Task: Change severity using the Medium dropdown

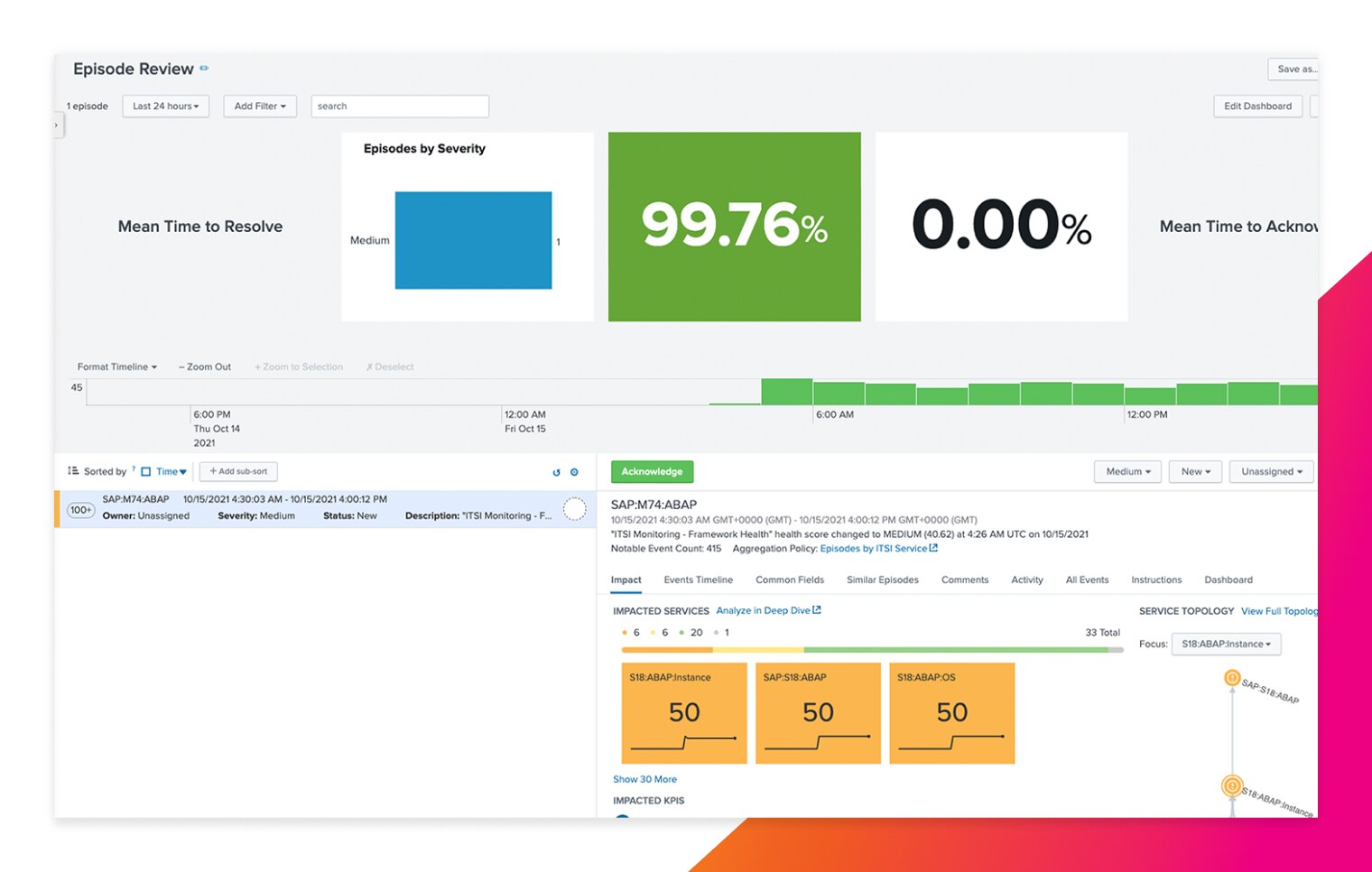Action: 1126,471
